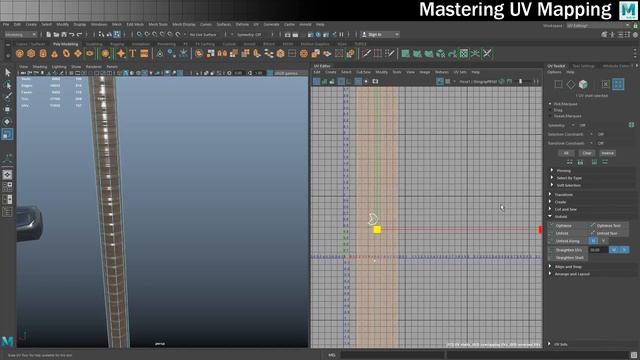Screen dimensions: 640x360
Task: Switch to the Sculpting shelf tab
Action: pos(94,44)
